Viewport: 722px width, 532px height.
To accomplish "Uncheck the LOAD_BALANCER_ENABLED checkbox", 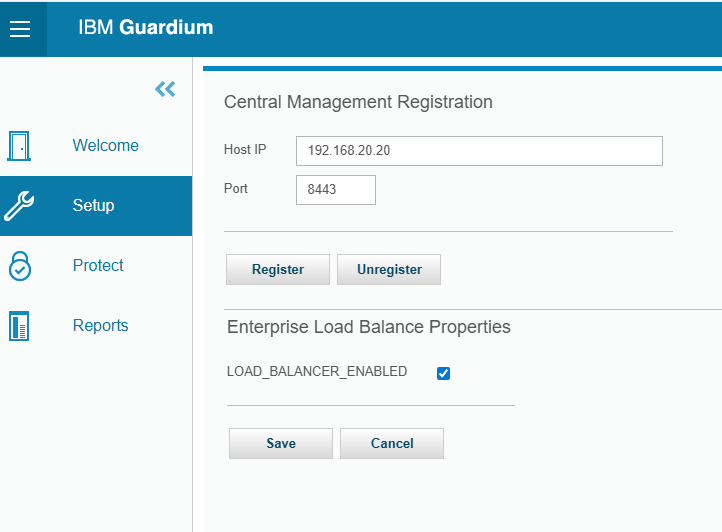I will click(x=444, y=373).
